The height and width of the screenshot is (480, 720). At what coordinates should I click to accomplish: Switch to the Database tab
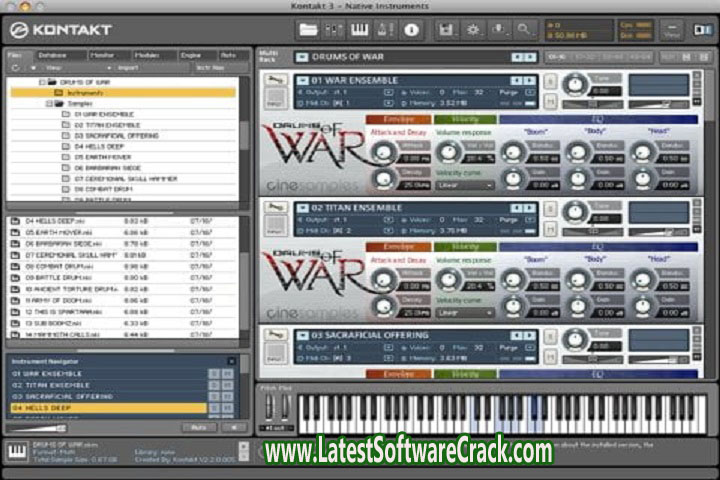click(53, 55)
